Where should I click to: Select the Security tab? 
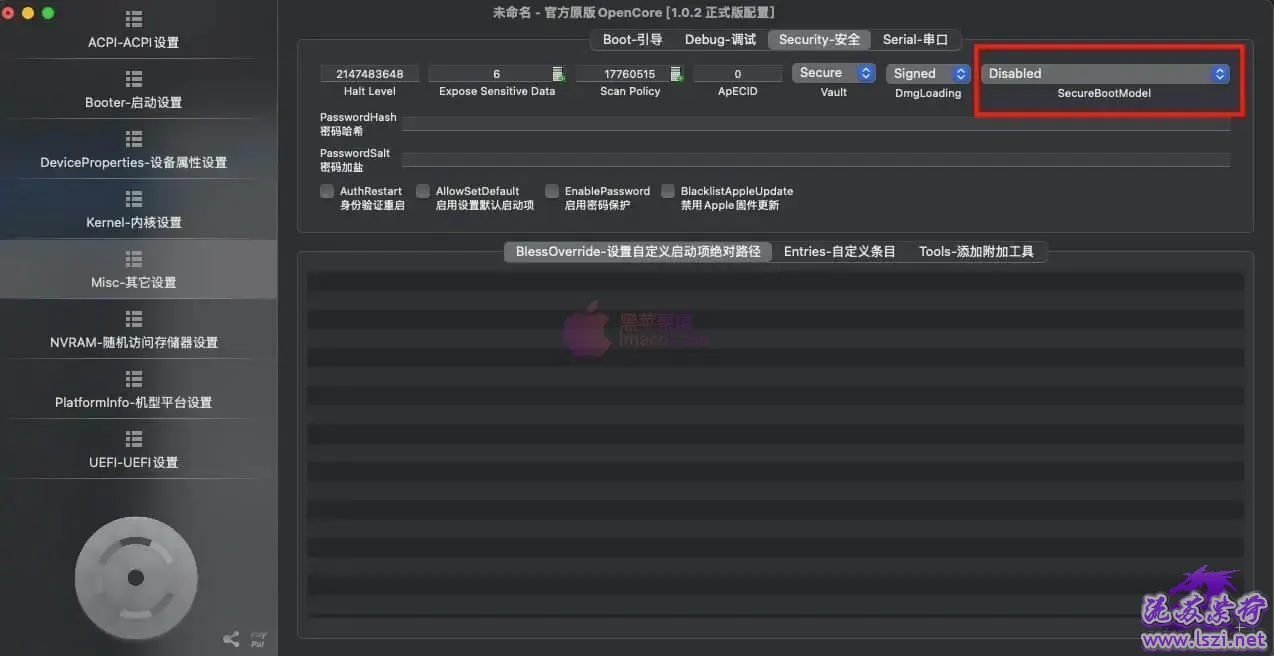819,40
